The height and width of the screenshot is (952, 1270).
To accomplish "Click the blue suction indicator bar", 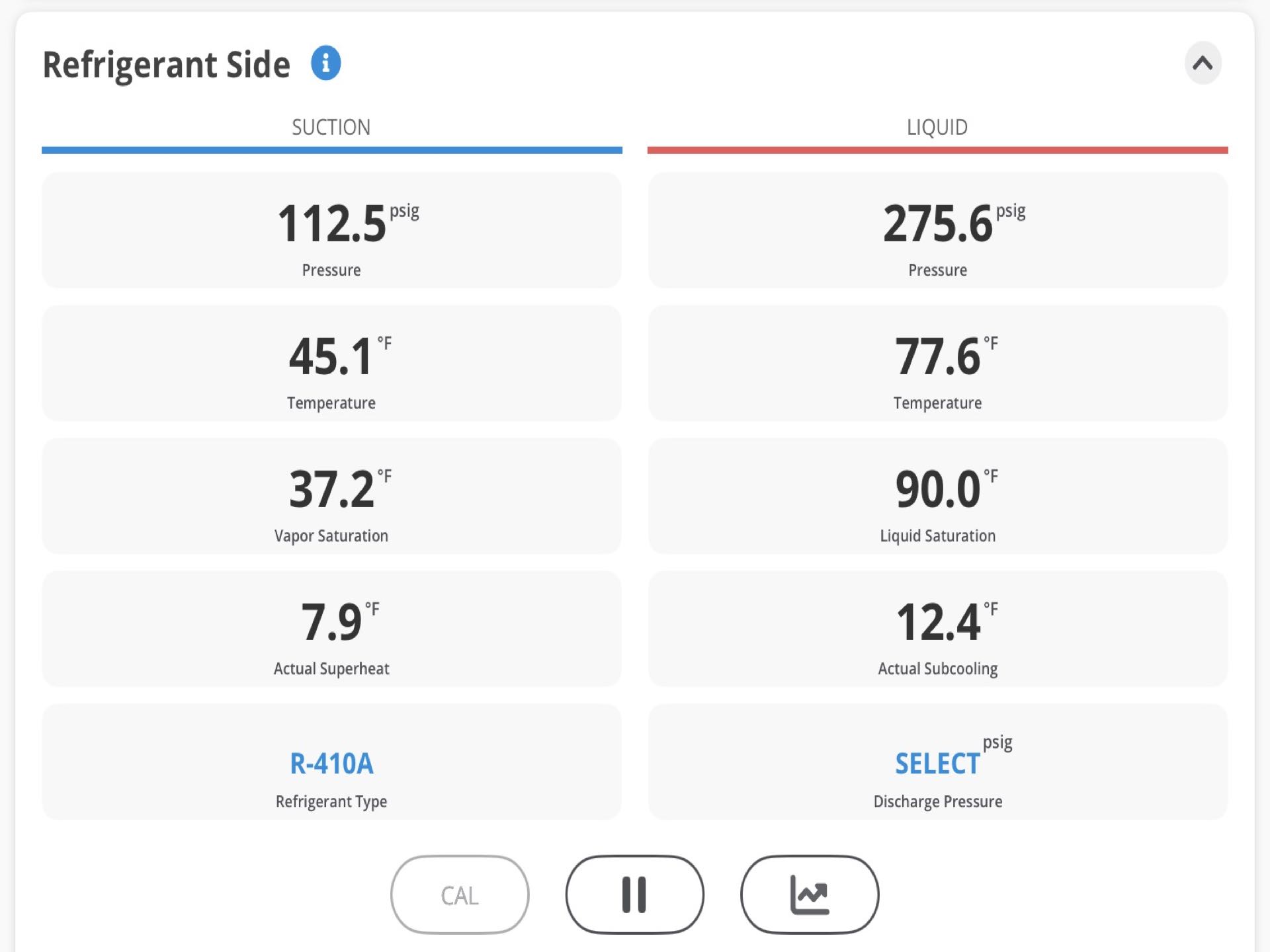I will click(x=331, y=150).
